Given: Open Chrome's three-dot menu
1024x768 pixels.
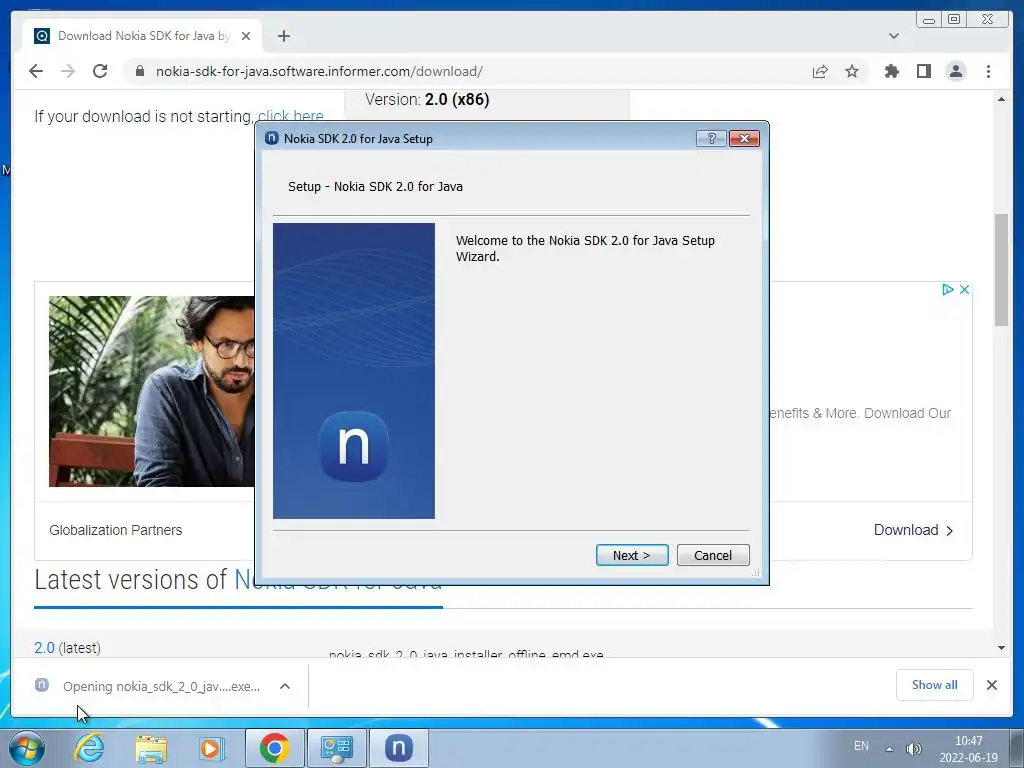Looking at the screenshot, I should [x=988, y=71].
